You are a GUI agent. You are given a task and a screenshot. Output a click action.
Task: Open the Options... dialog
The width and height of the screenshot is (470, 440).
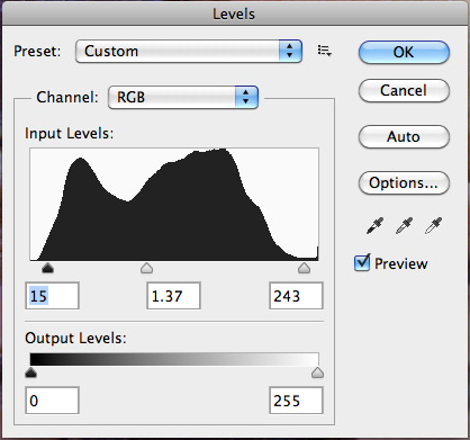point(404,183)
